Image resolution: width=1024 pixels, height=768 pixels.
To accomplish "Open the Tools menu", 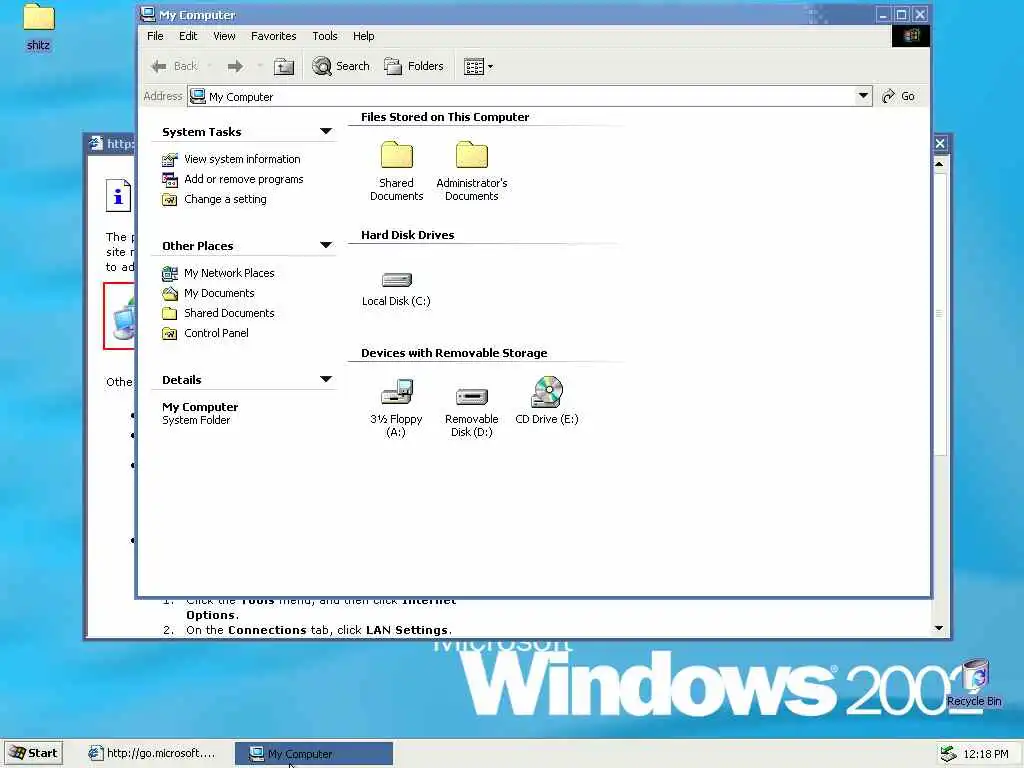I will [325, 36].
